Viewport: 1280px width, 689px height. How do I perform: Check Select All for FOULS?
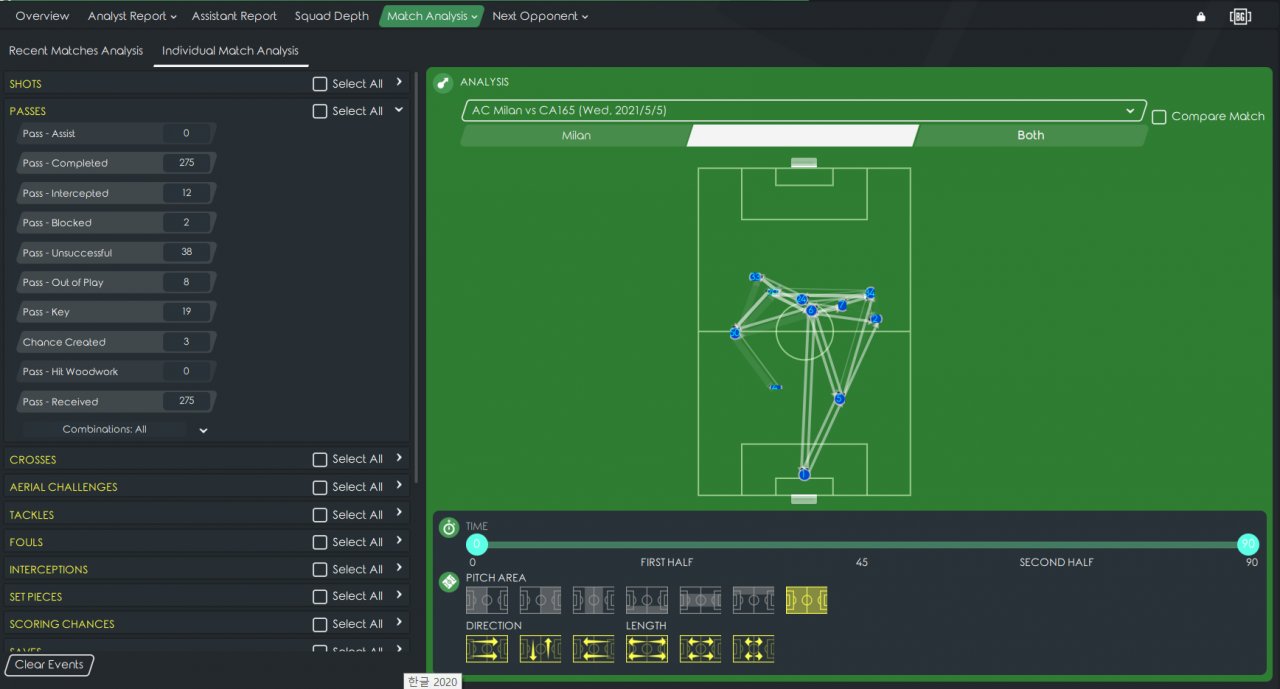(320, 542)
